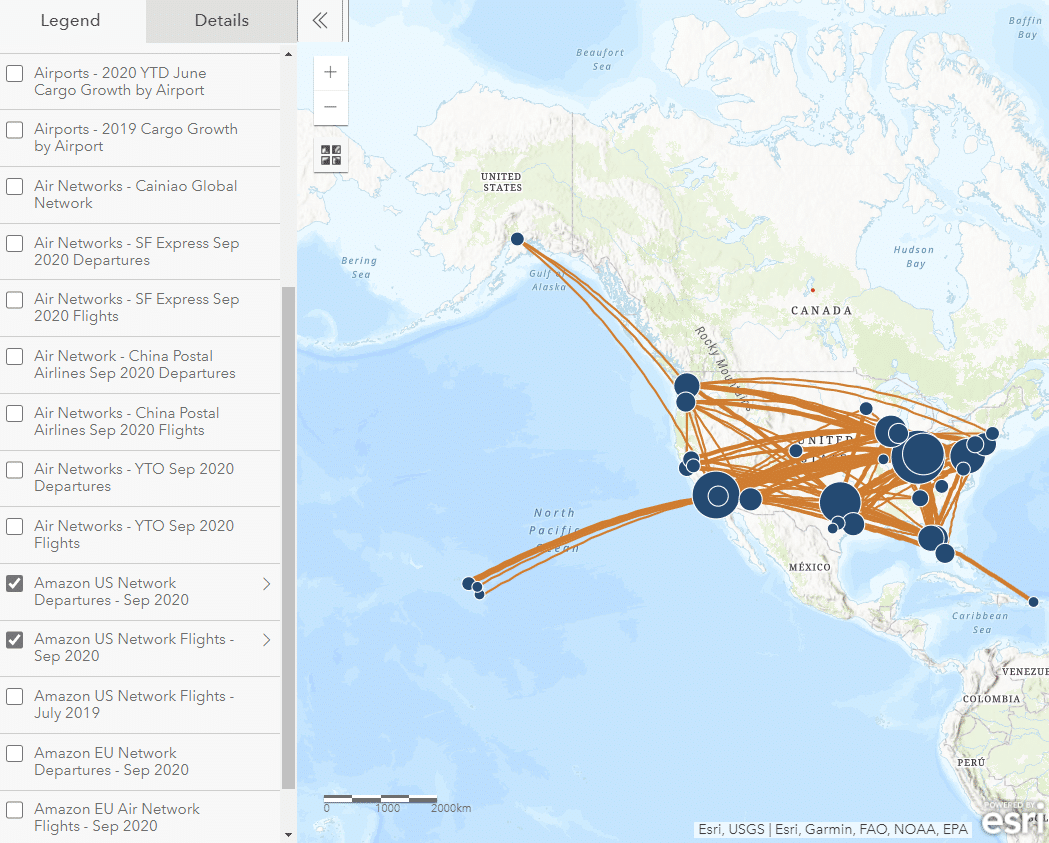Image resolution: width=1049 pixels, height=843 pixels.
Task: Click 'Air Networks - Cainiao Global Network' label
Action: [136, 195]
